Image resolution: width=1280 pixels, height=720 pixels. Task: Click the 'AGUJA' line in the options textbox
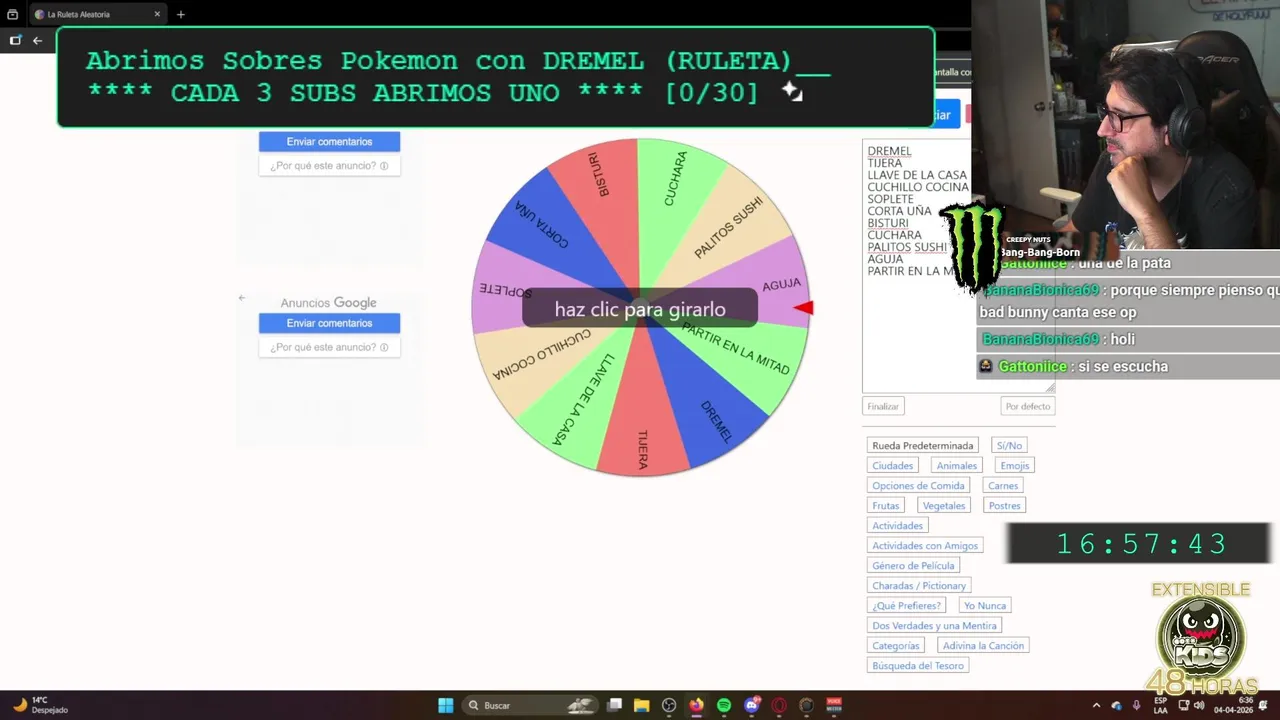pyautogui.click(x=885, y=259)
